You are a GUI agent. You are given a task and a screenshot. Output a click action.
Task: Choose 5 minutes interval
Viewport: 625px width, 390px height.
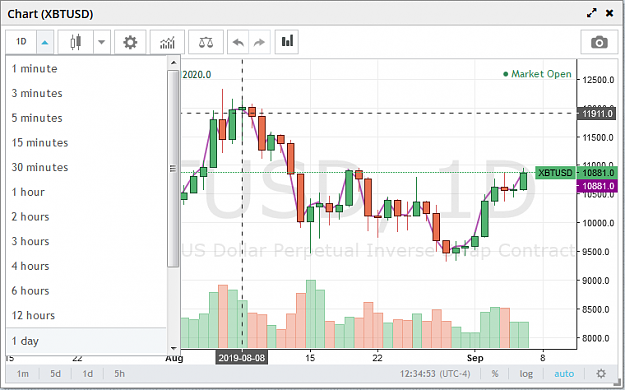86,118
